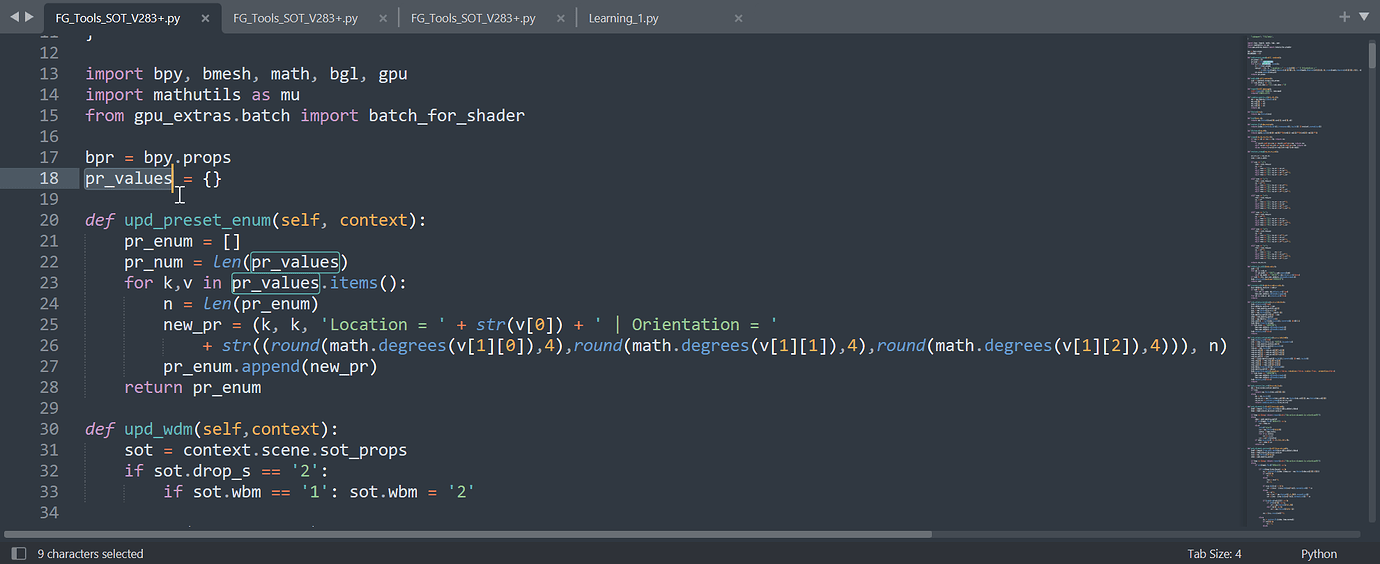Open the Tab Size: 4 menu

click(1214, 553)
